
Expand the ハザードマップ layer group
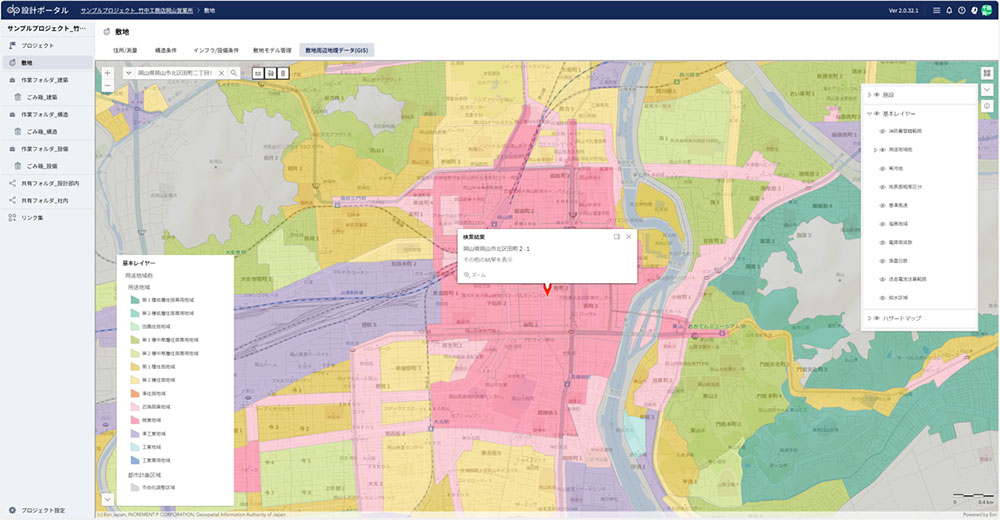[869, 318]
